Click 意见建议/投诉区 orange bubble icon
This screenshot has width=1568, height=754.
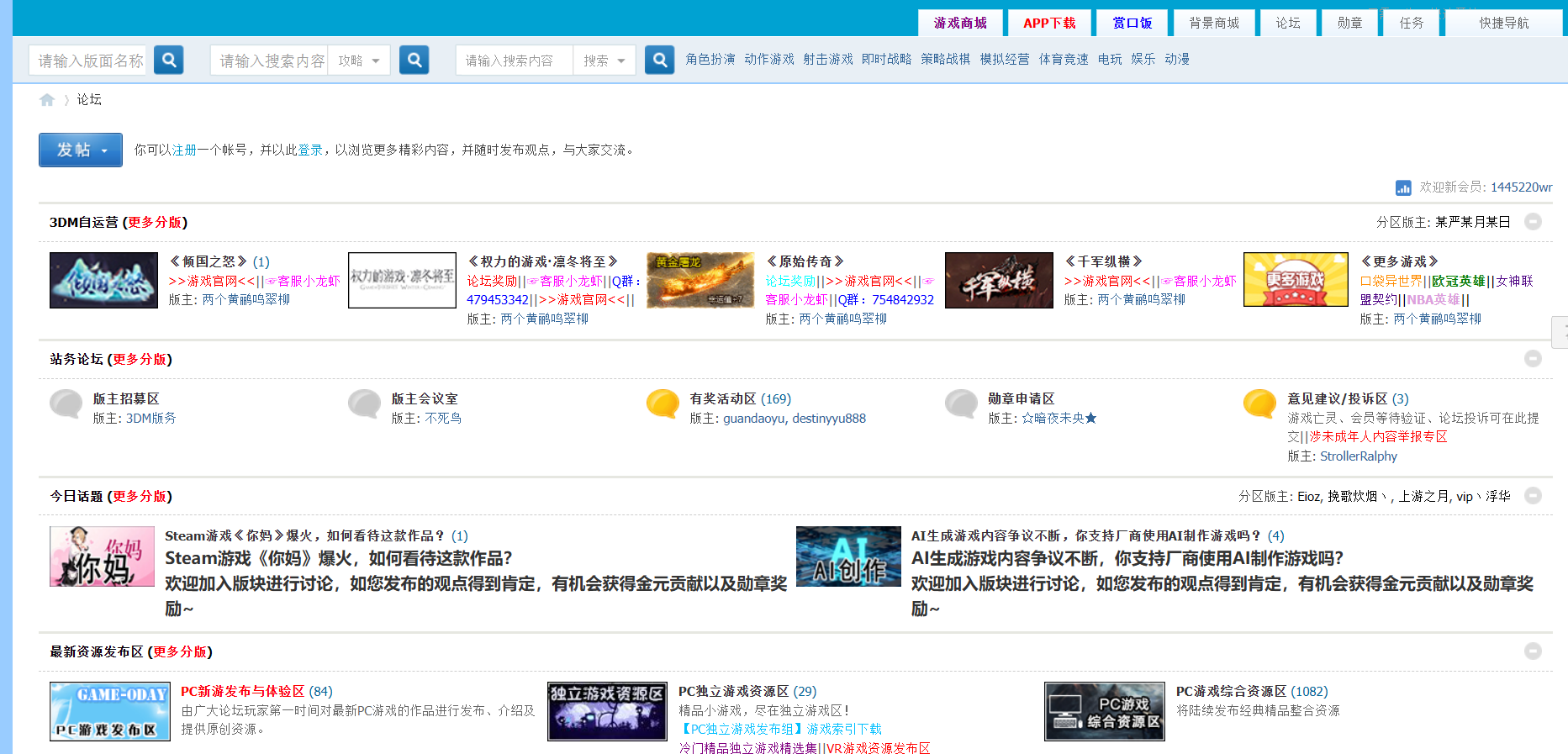1259,404
